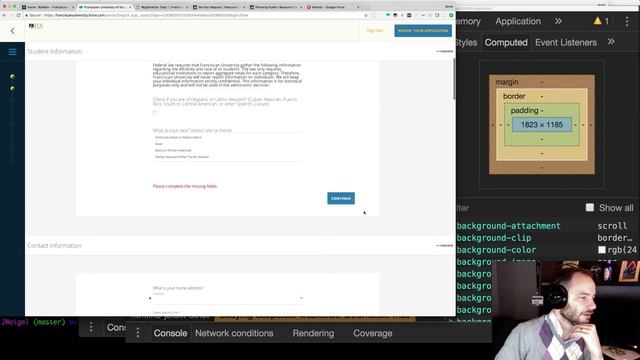Click the background-color property name

496,250
